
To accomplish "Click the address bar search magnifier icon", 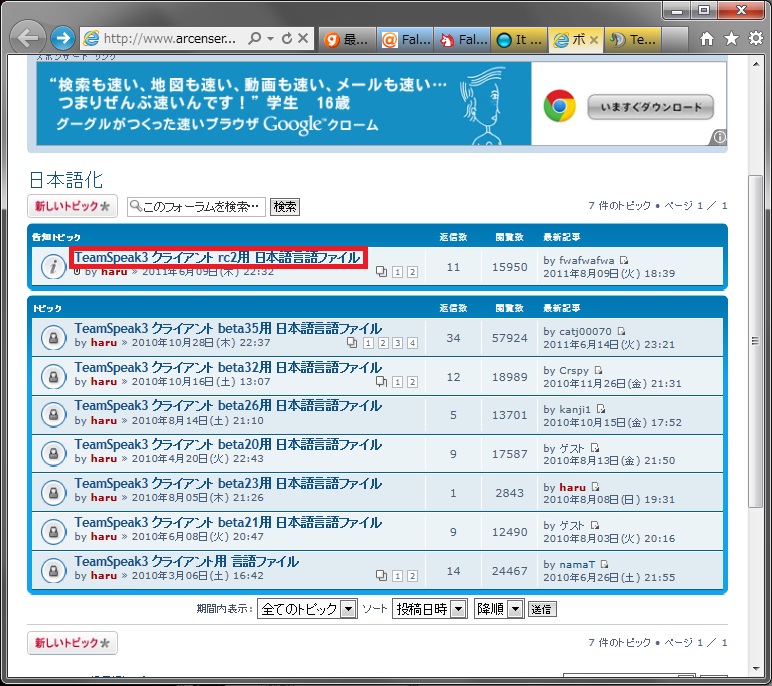I will 255,38.
